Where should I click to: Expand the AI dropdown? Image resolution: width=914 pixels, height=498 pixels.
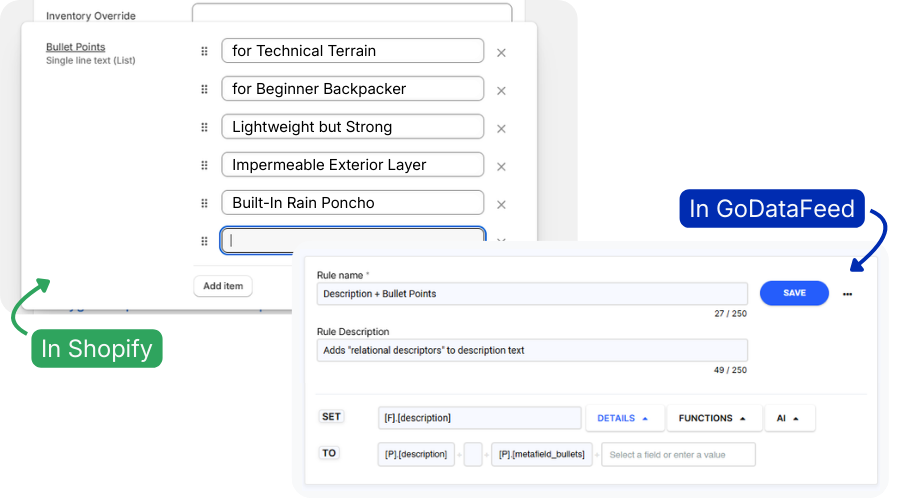(x=790, y=418)
